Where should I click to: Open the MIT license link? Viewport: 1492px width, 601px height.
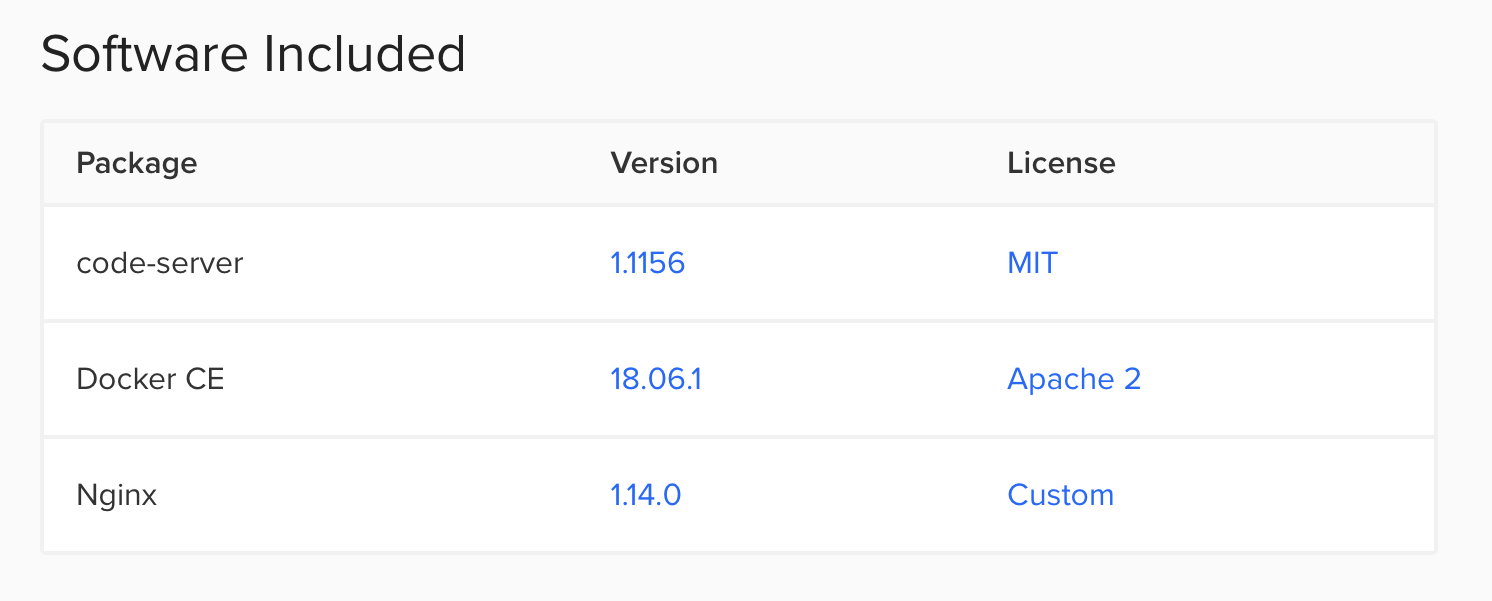click(1032, 263)
